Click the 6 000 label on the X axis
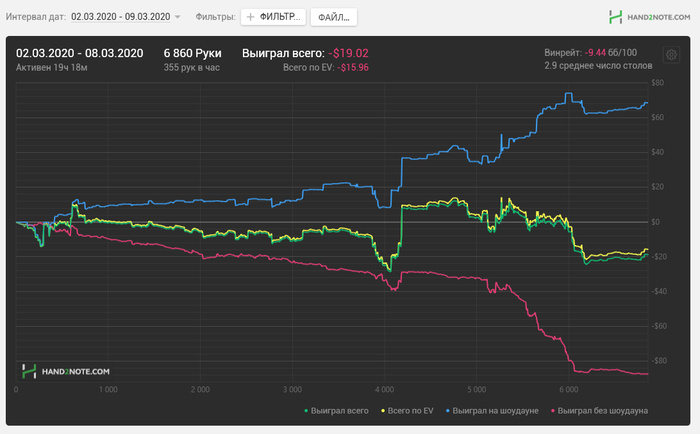This screenshot has width=700, height=434. click(569, 390)
